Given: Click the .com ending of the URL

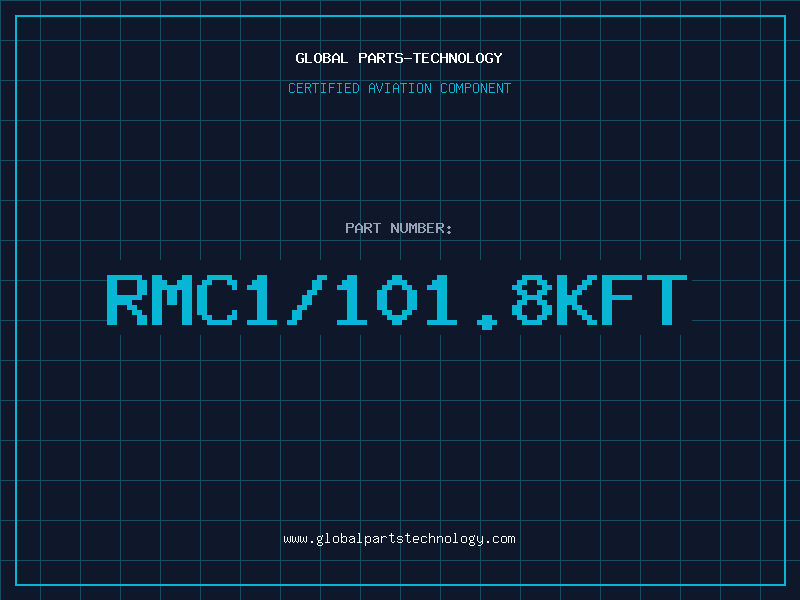Looking at the screenshot, I should point(499,539).
